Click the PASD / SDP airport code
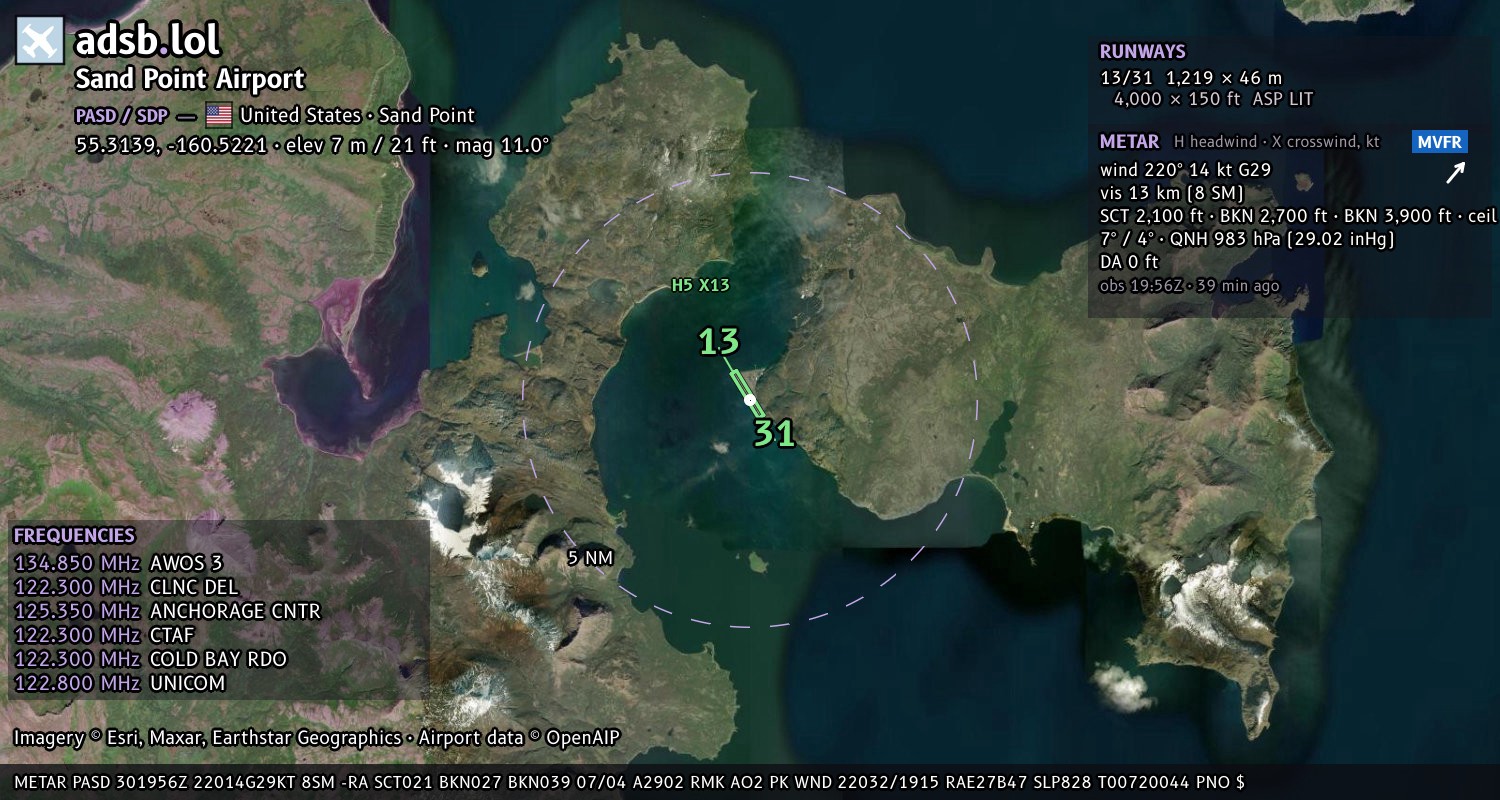The height and width of the screenshot is (800, 1500). 122,115
